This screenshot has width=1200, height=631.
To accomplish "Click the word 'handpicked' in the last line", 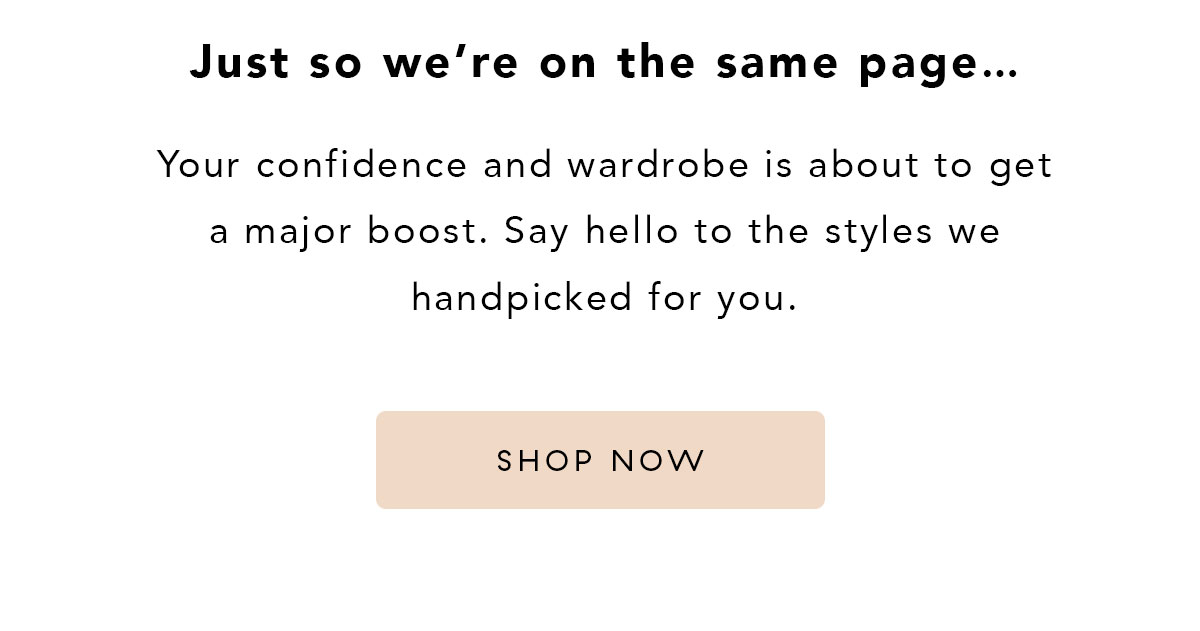I will pos(521,298).
